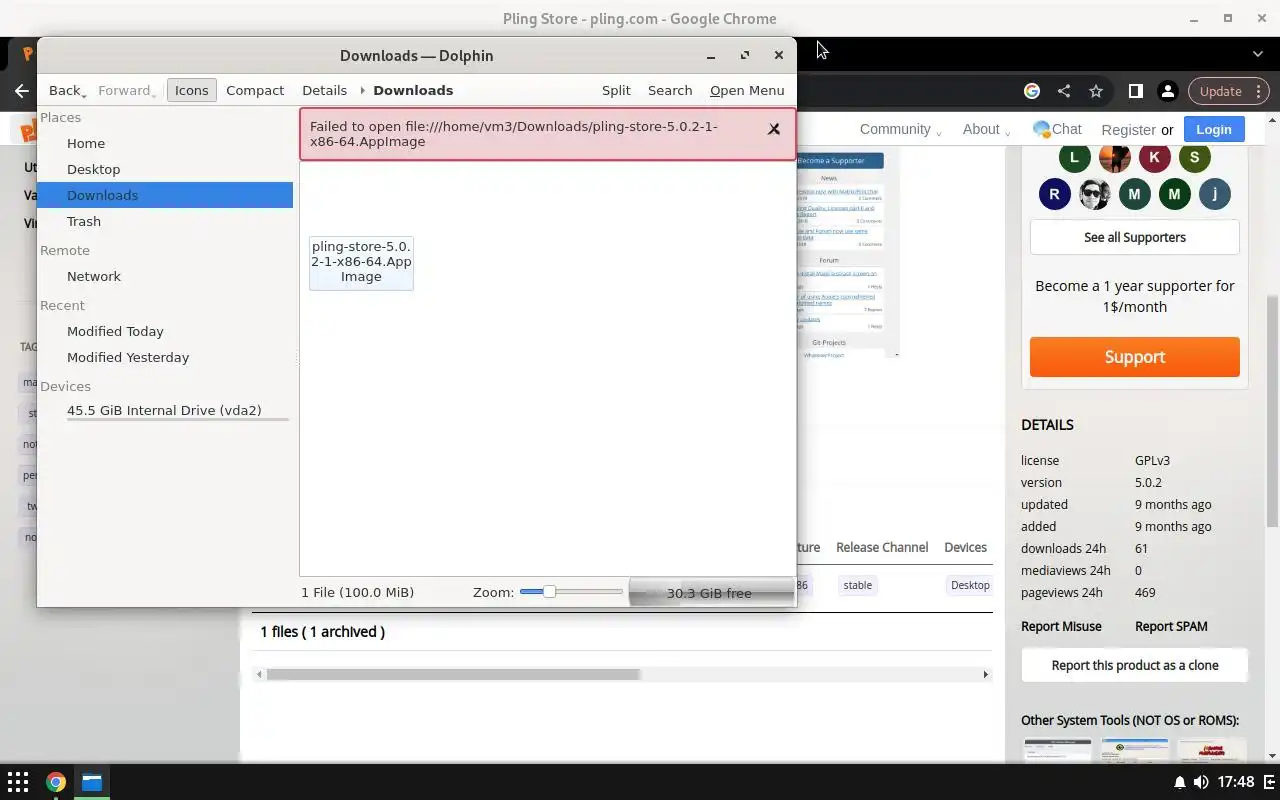Show files Modified Today

point(165,331)
